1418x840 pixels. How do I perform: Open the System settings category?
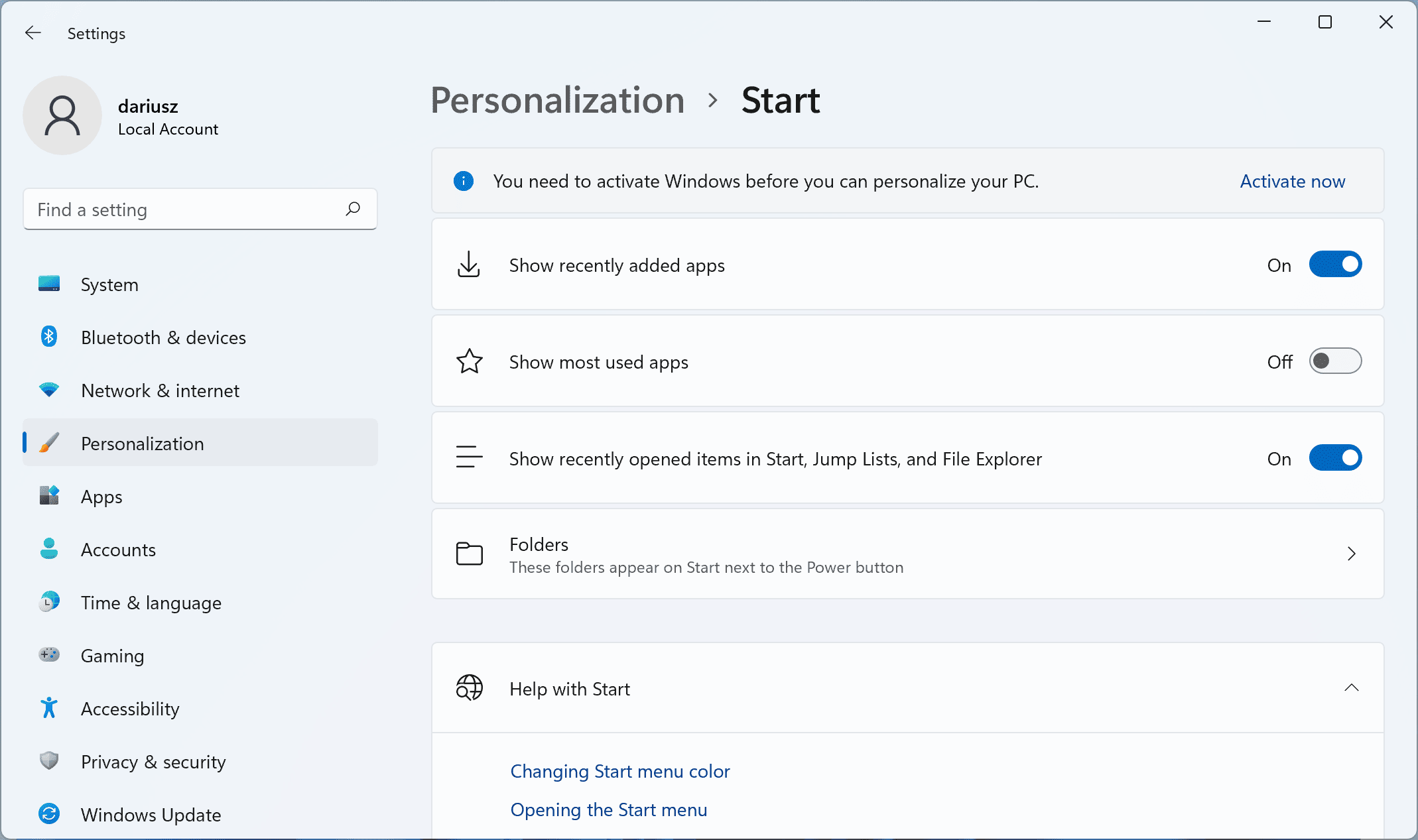pos(200,284)
